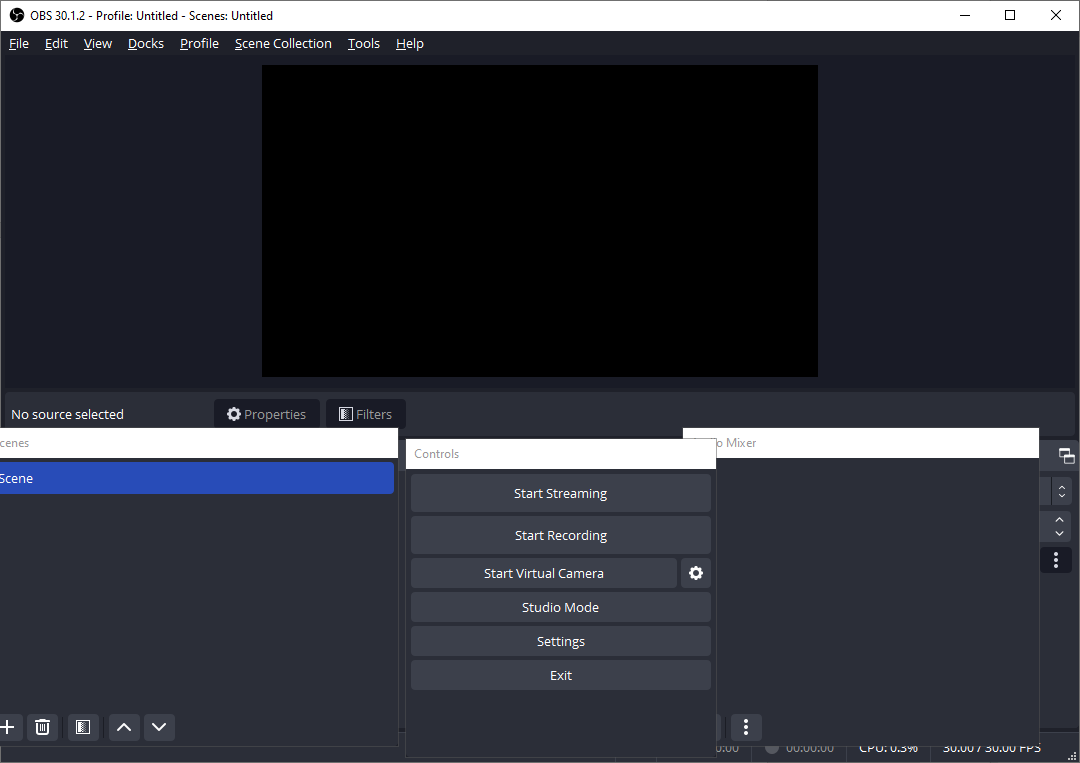Viewport: 1080px width, 763px height.
Task: Click the Start Streaming button
Action: (560, 493)
